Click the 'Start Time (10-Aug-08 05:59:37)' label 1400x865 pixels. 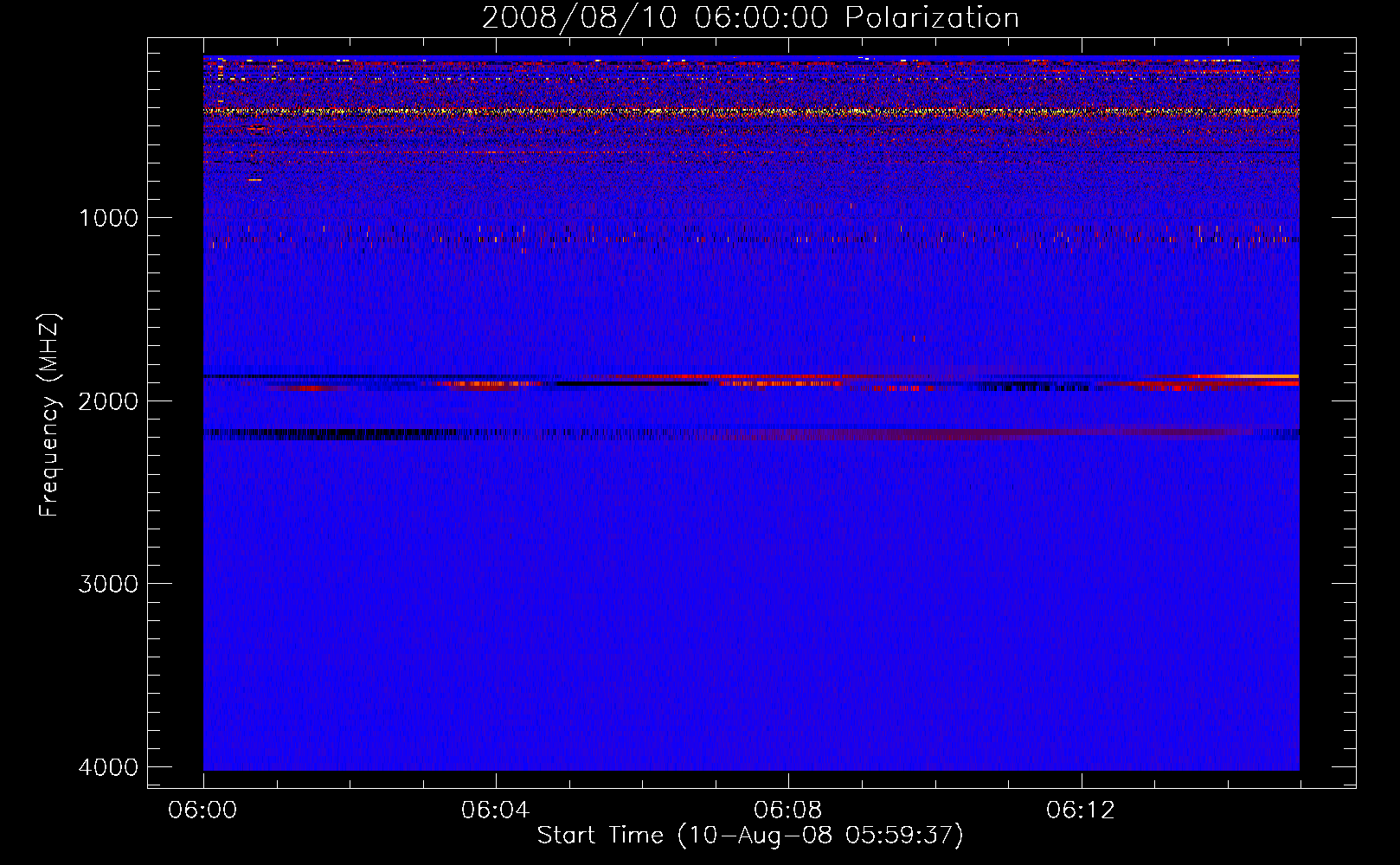(750, 836)
